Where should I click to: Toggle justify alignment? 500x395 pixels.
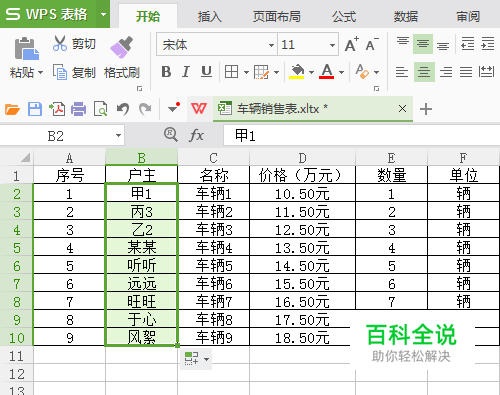tap(466, 72)
